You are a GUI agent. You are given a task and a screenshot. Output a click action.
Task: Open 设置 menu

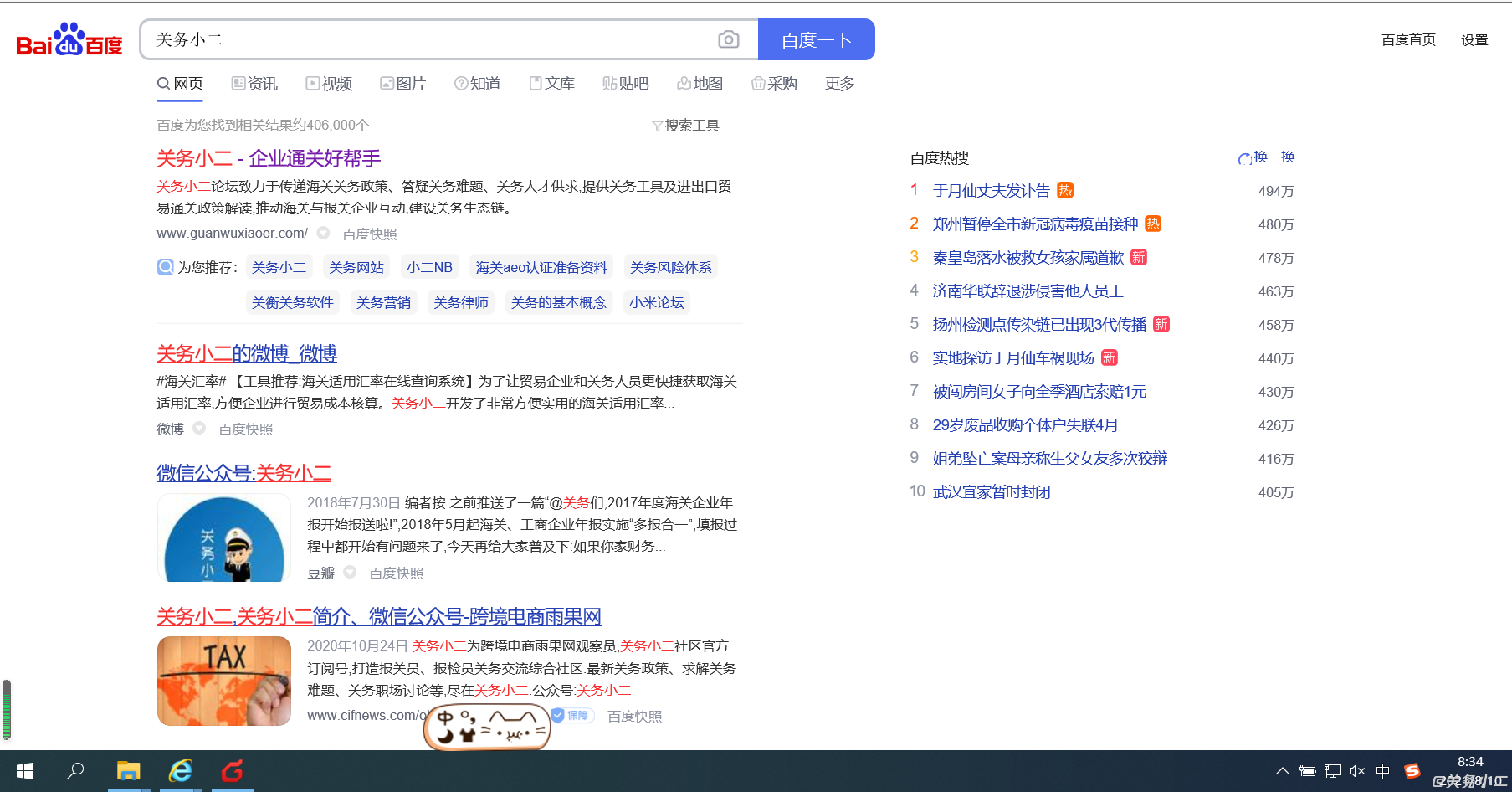tap(1474, 39)
